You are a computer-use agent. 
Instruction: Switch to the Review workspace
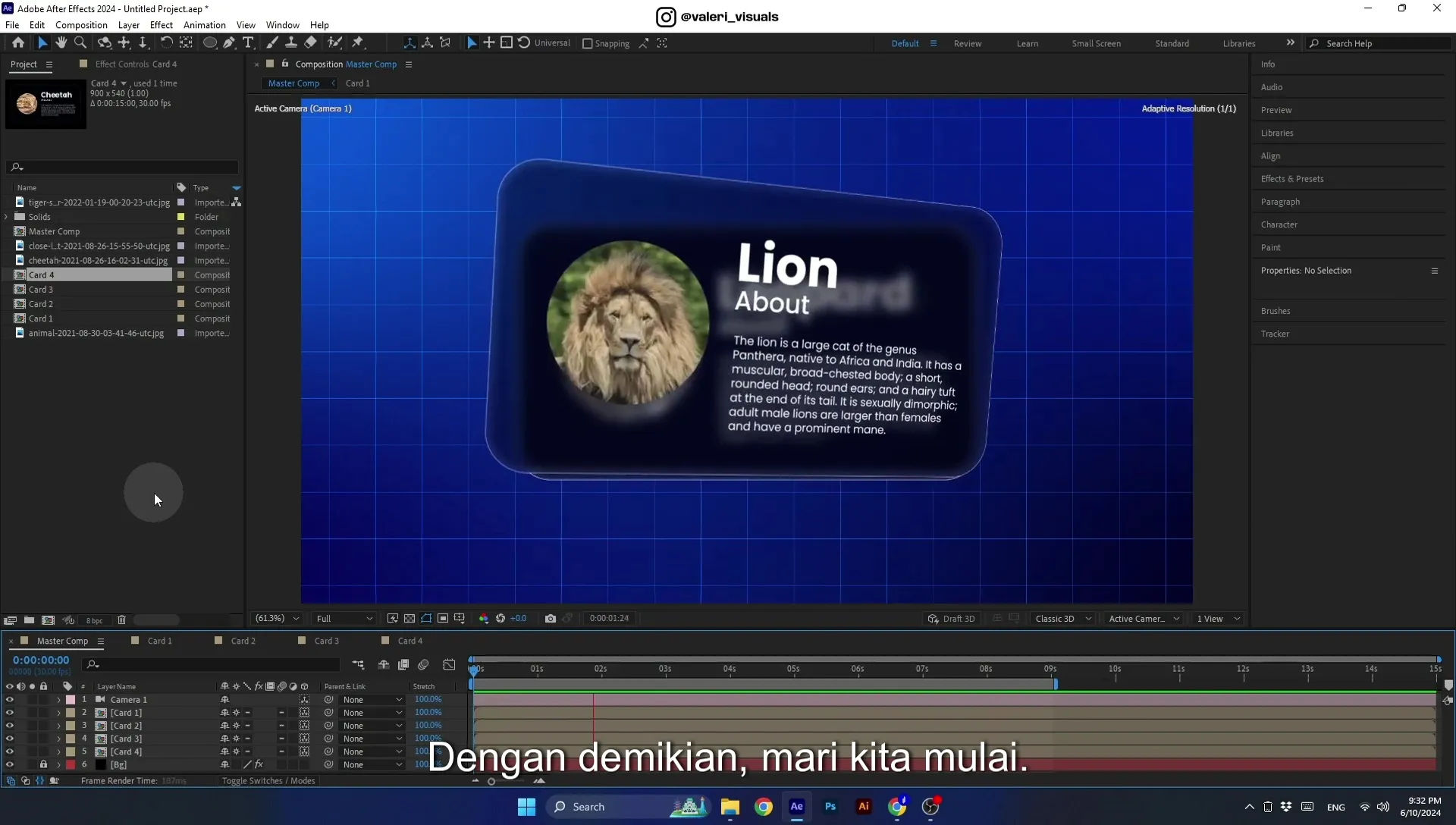968,44
